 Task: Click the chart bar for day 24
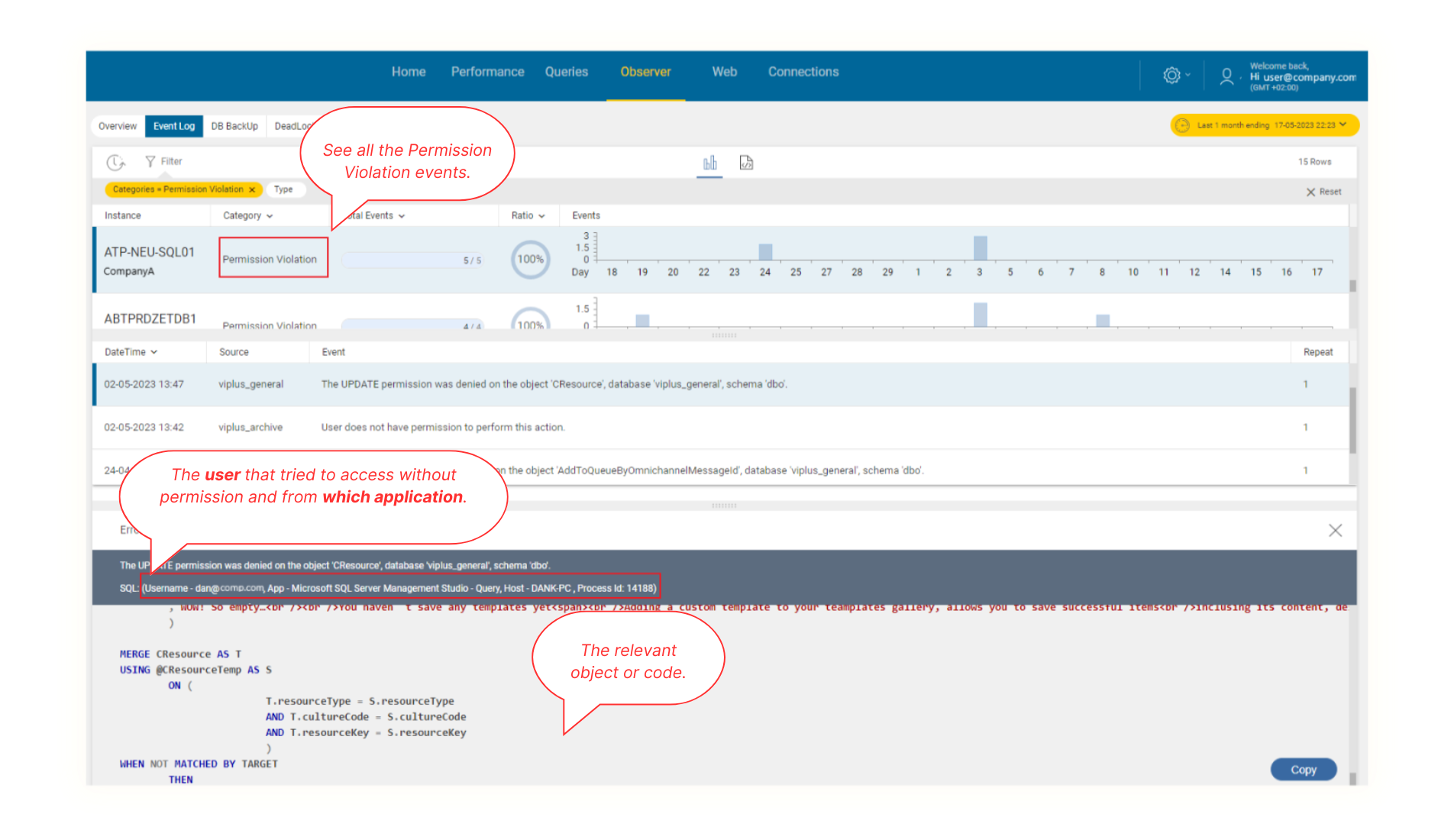coord(765,251)
